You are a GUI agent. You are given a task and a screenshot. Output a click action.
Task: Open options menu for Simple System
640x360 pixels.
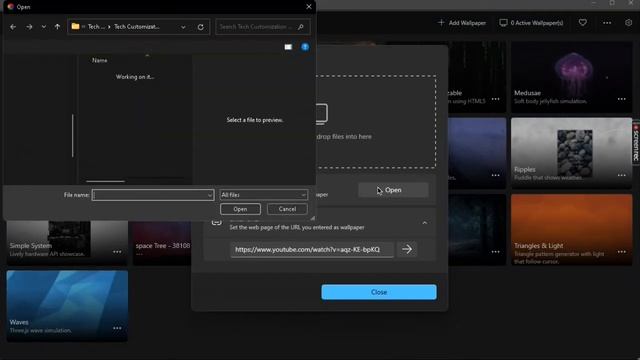pyautogui.click(x=117, y=252)
